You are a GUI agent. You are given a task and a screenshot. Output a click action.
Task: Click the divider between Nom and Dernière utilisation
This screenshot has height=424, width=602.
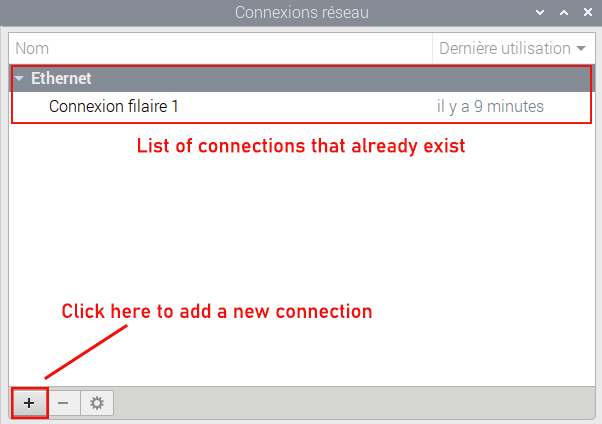click(433, 48)
